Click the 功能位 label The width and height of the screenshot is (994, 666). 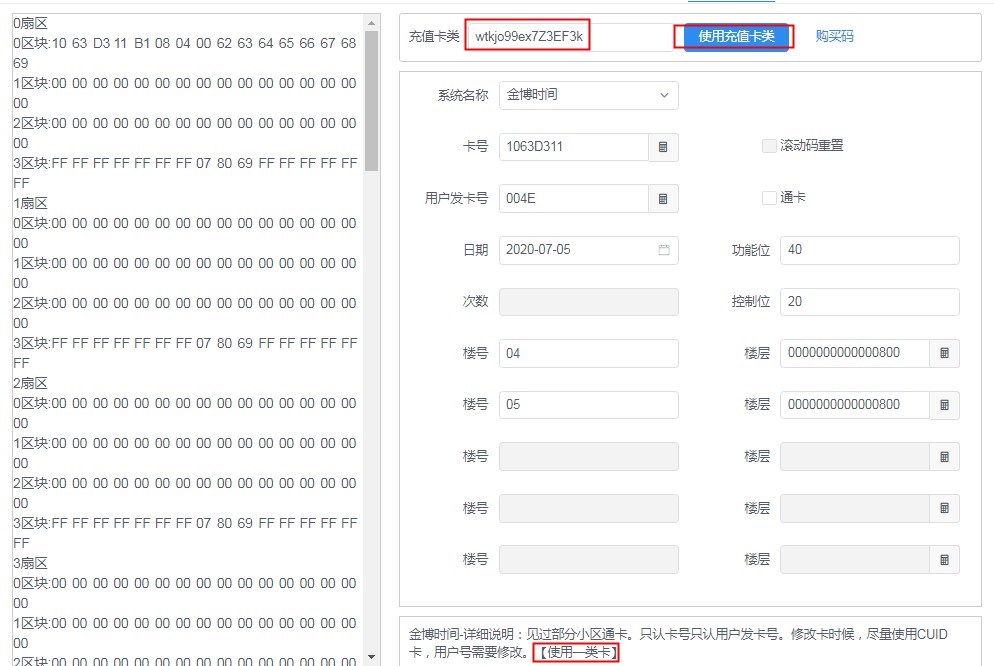[751, 250]
